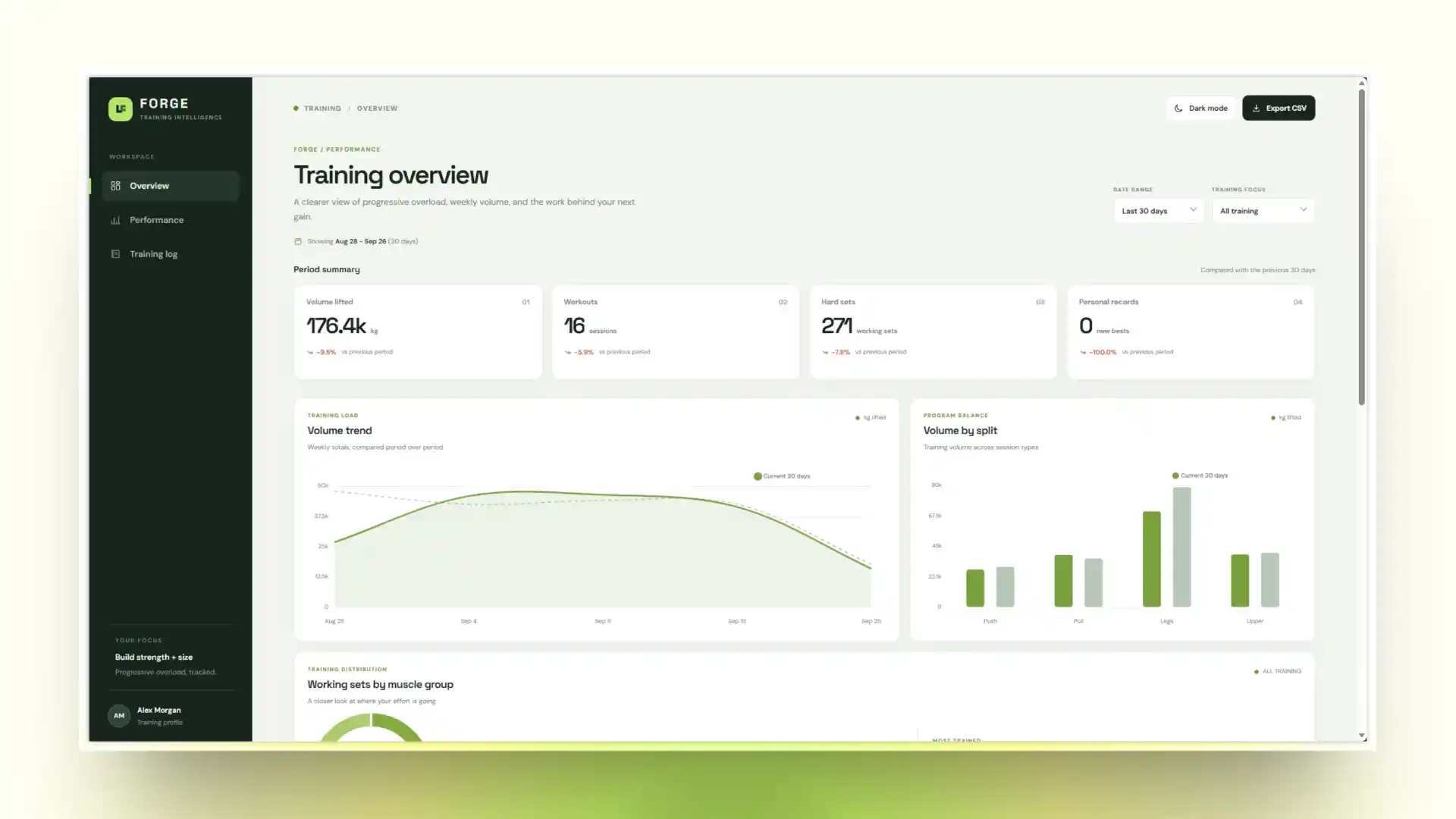Click the Current 30 days legend in Volume trend
1456x819 pixels.
tap(782, 476)
